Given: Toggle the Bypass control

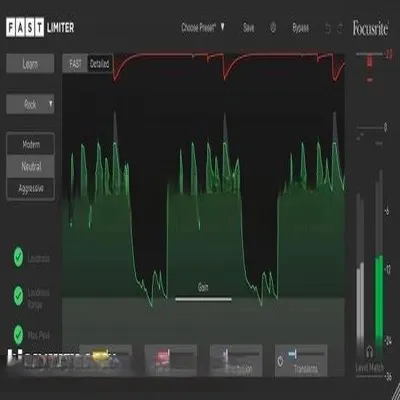Looking at the screenshot, I should (x=300, y=28).
